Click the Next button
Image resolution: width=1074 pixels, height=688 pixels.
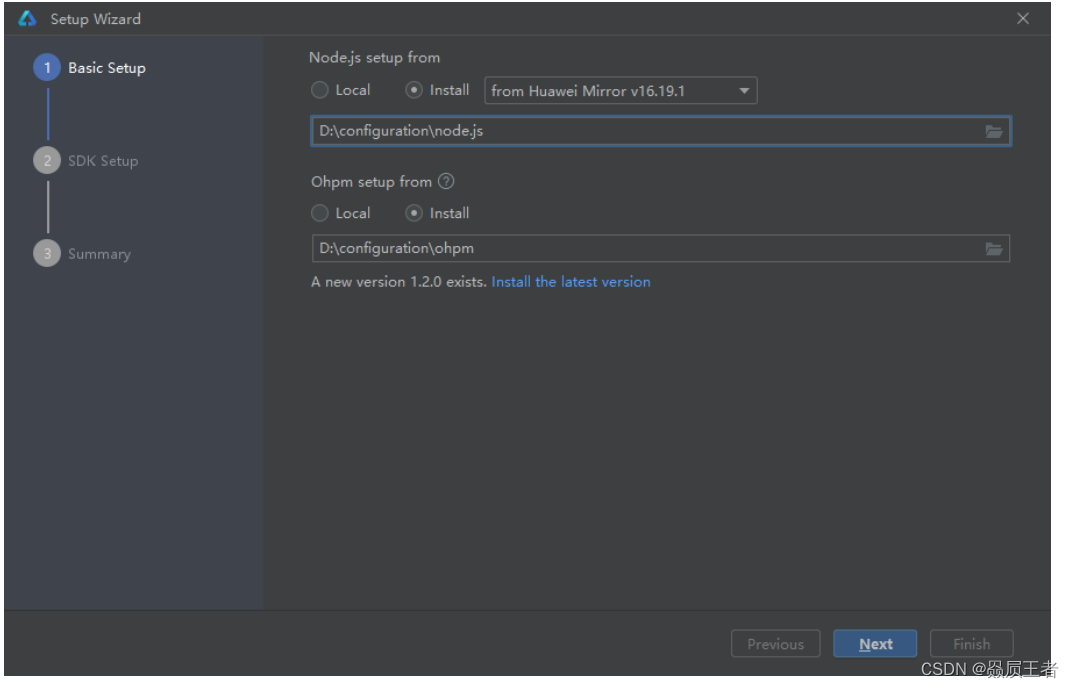(875, 644)
